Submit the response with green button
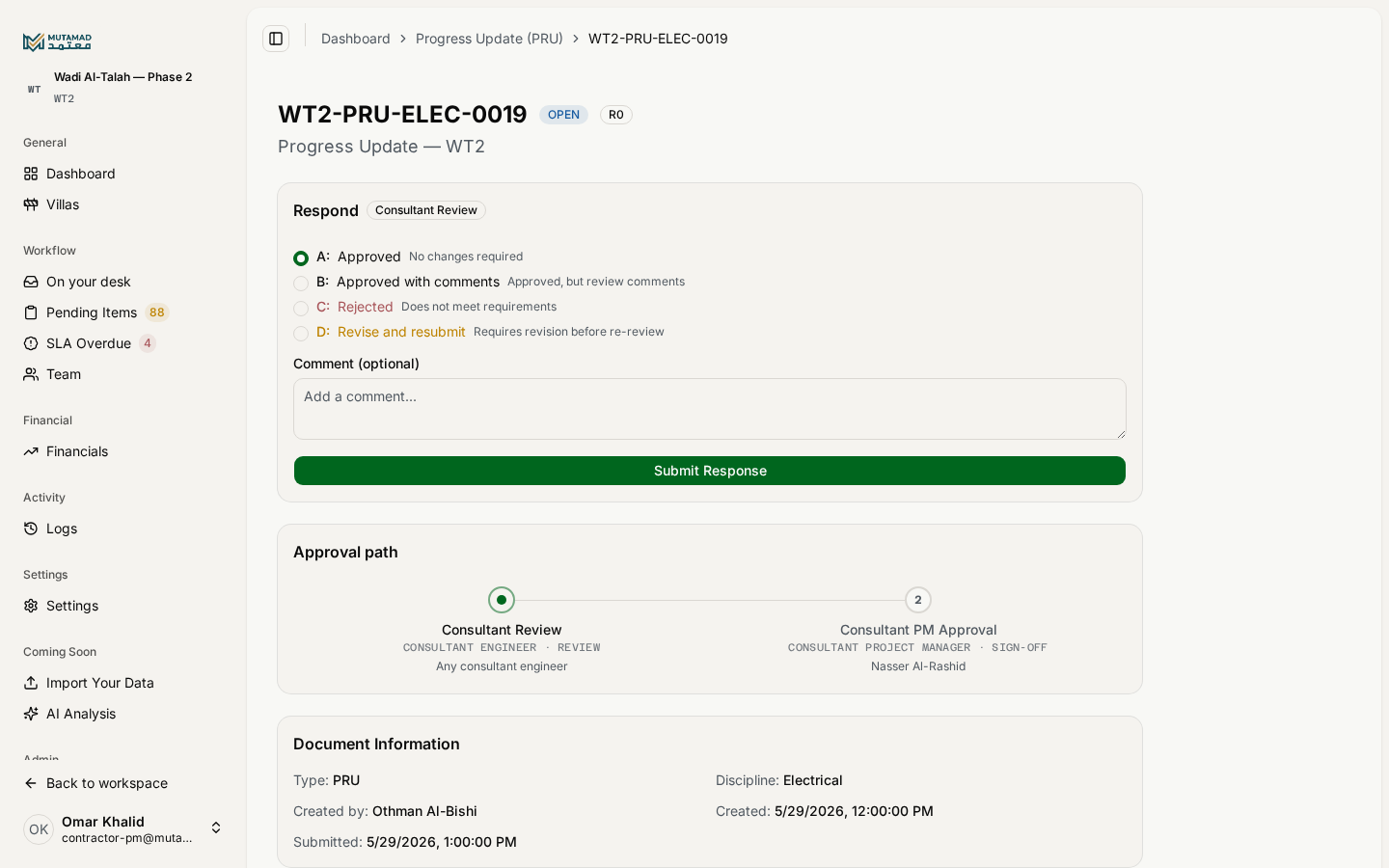The width and height of the screenshot is (1389, 868). (710, 471)
